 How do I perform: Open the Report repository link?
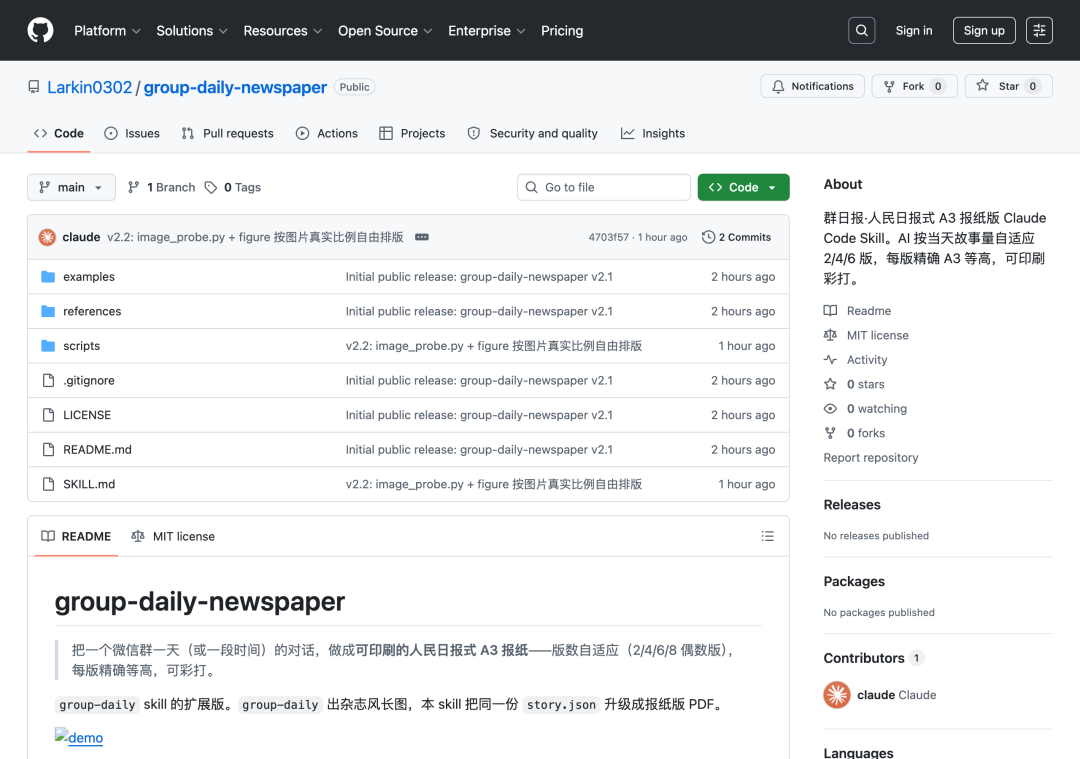pos(871,457)
